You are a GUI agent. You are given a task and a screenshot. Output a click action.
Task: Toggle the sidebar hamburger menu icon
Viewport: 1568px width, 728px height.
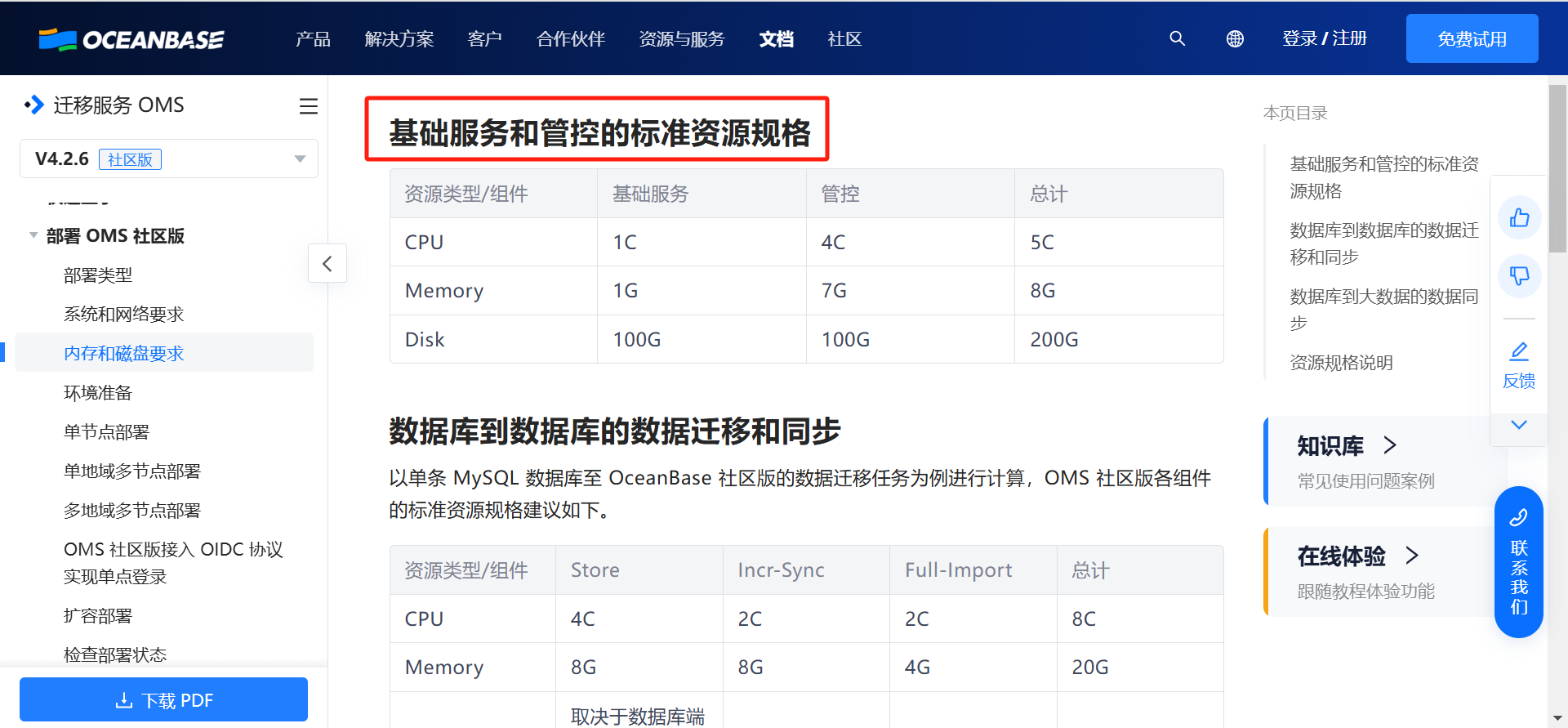(309, 106)
